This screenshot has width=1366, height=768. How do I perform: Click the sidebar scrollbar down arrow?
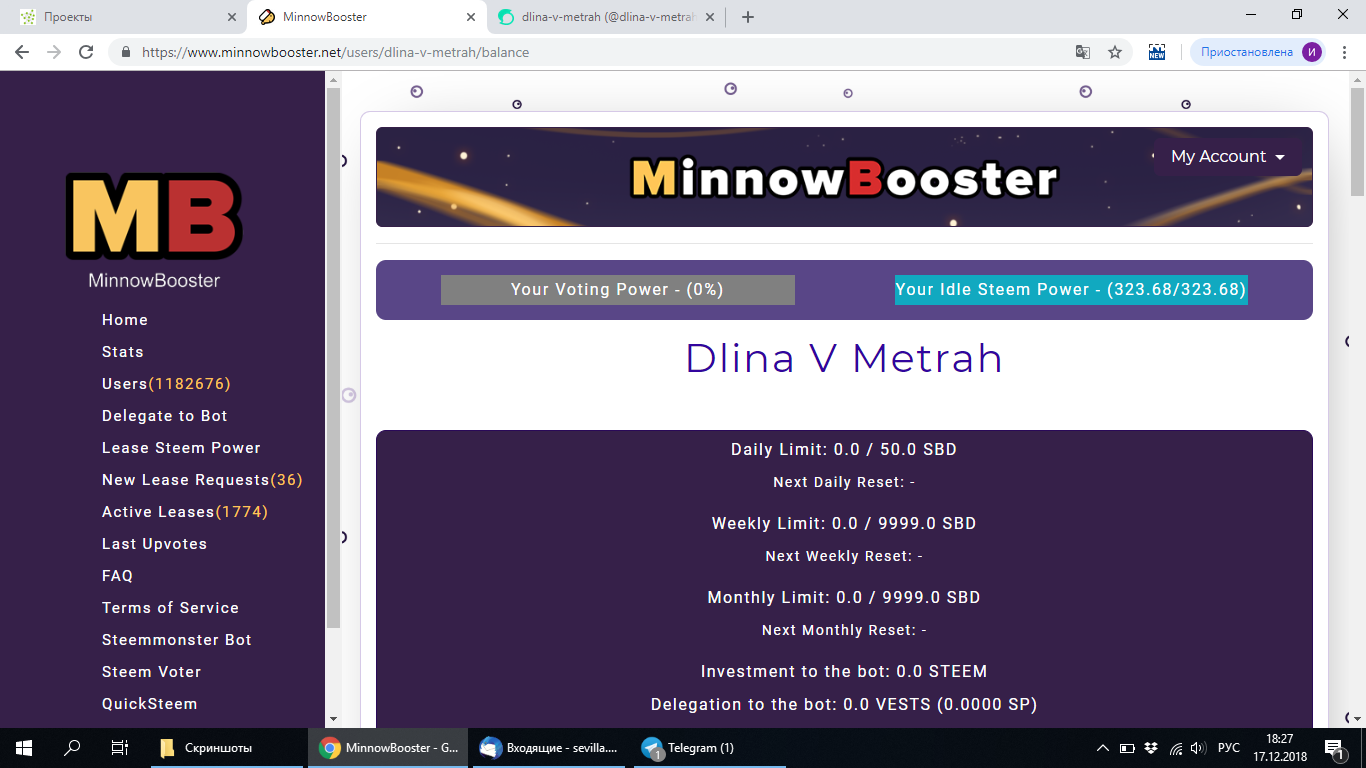[333, 719]
